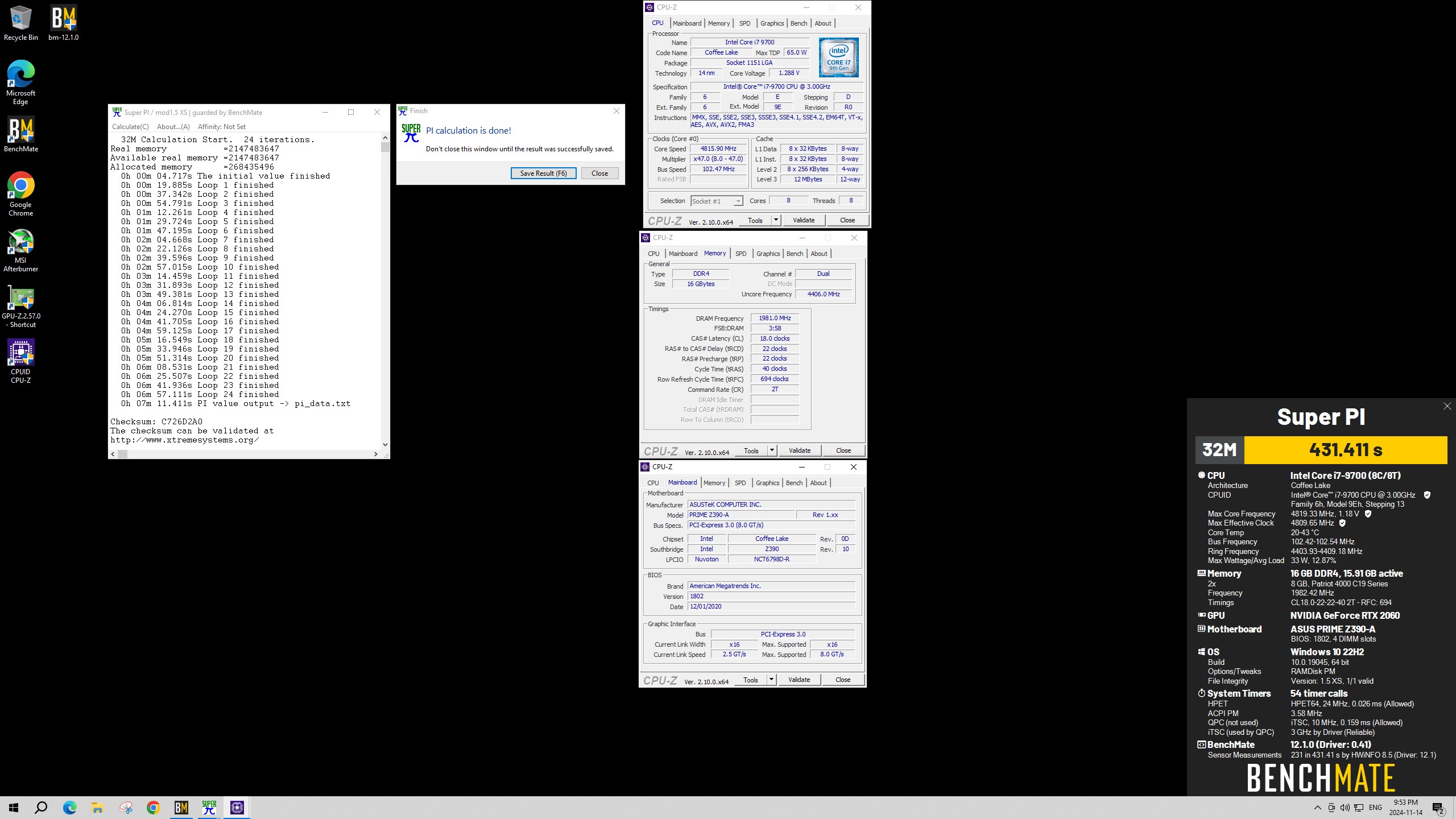1456x819 pixels.
Task: Switch to Super PI taskbar icon
Action: [209, 808]
